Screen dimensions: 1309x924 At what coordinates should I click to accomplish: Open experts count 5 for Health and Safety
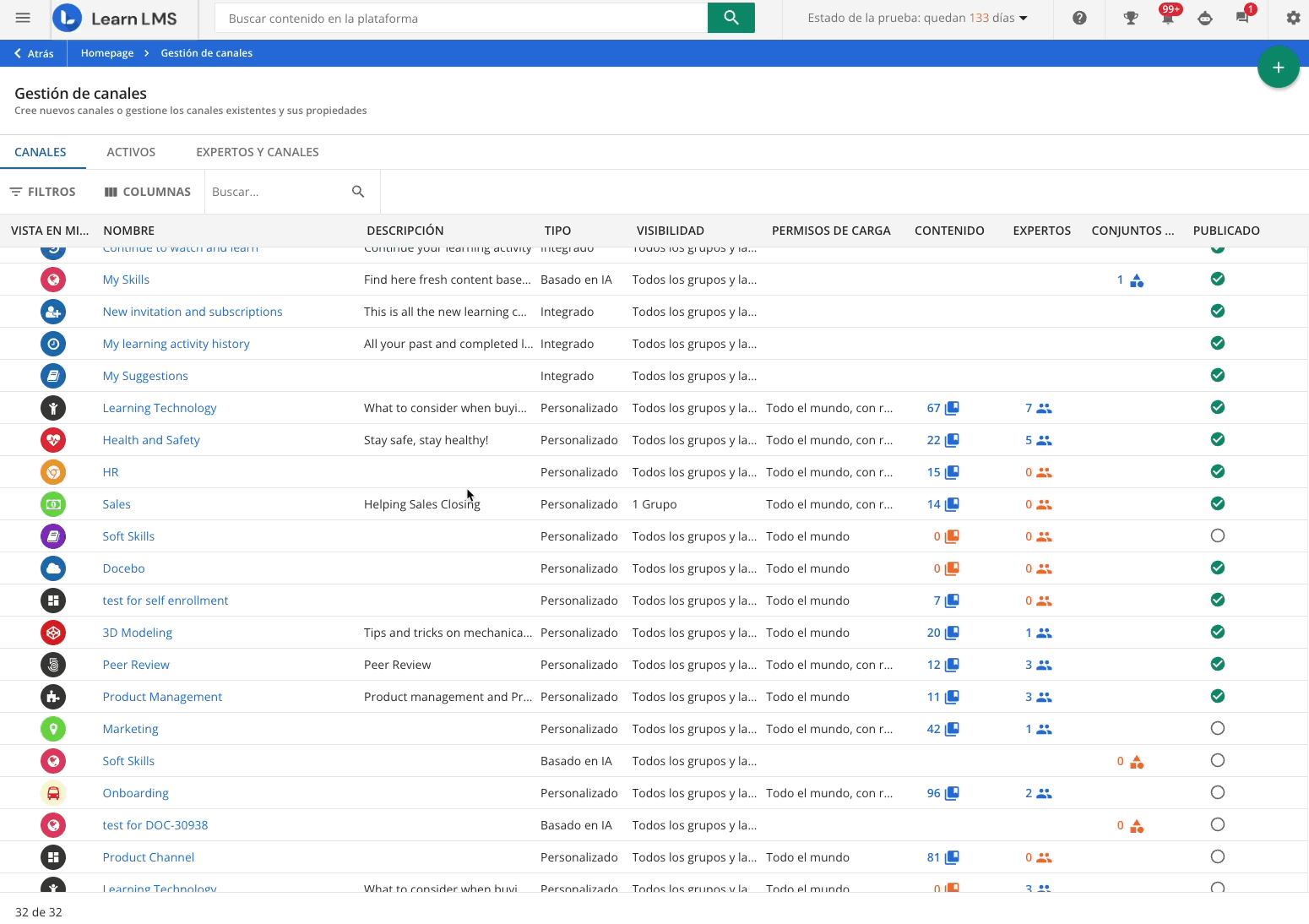1038,440
